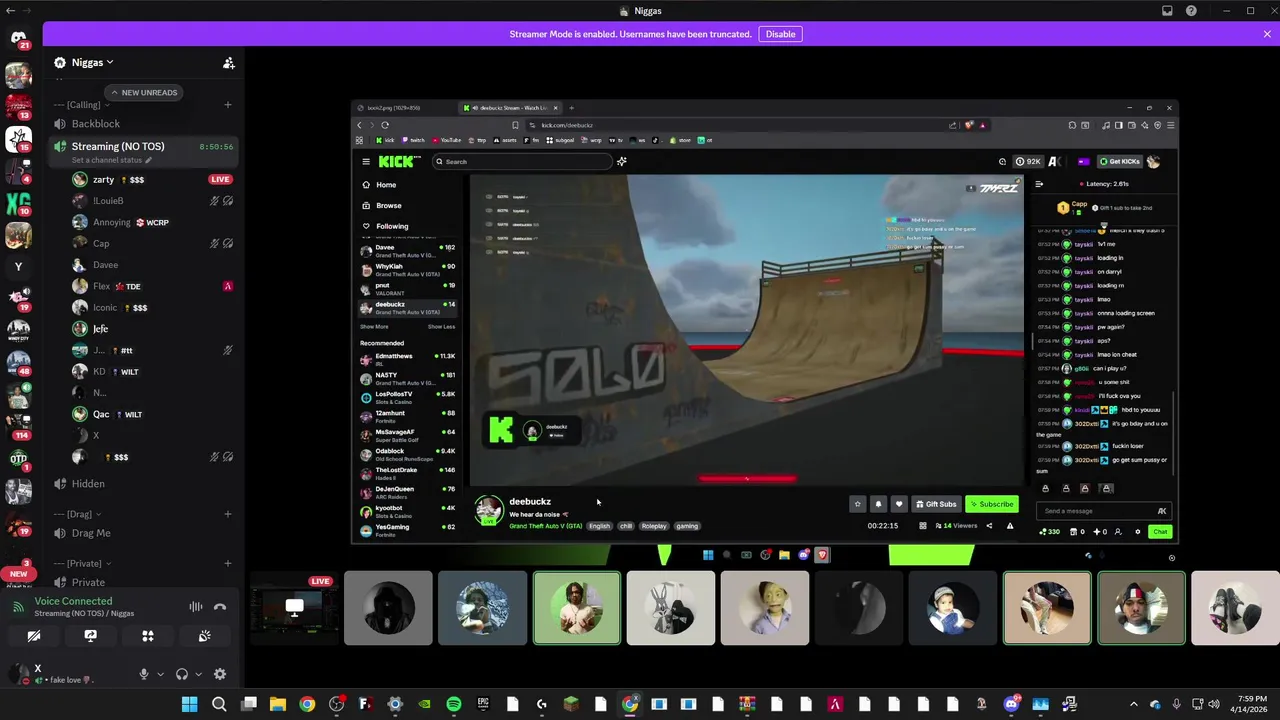
Task: Open headphone output options chevron
Action: coord(198,674)
